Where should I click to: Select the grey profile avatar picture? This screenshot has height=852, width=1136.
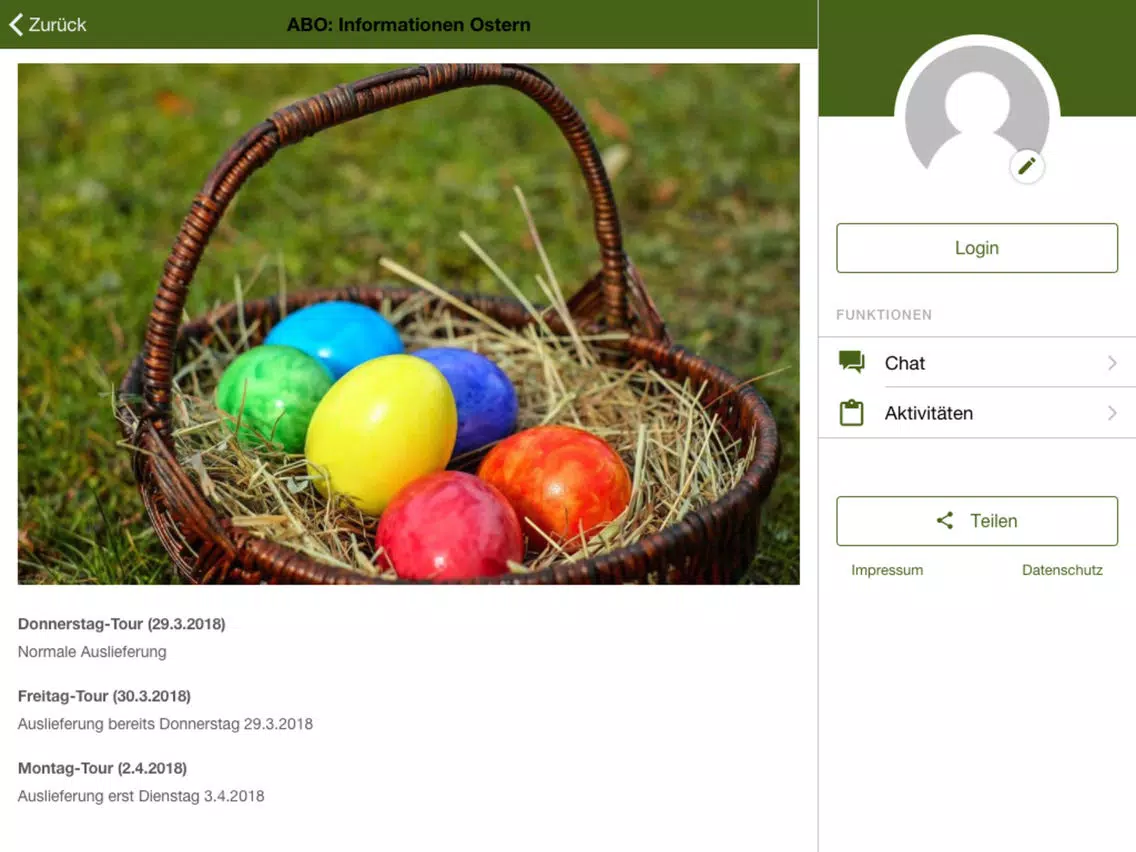977,109
